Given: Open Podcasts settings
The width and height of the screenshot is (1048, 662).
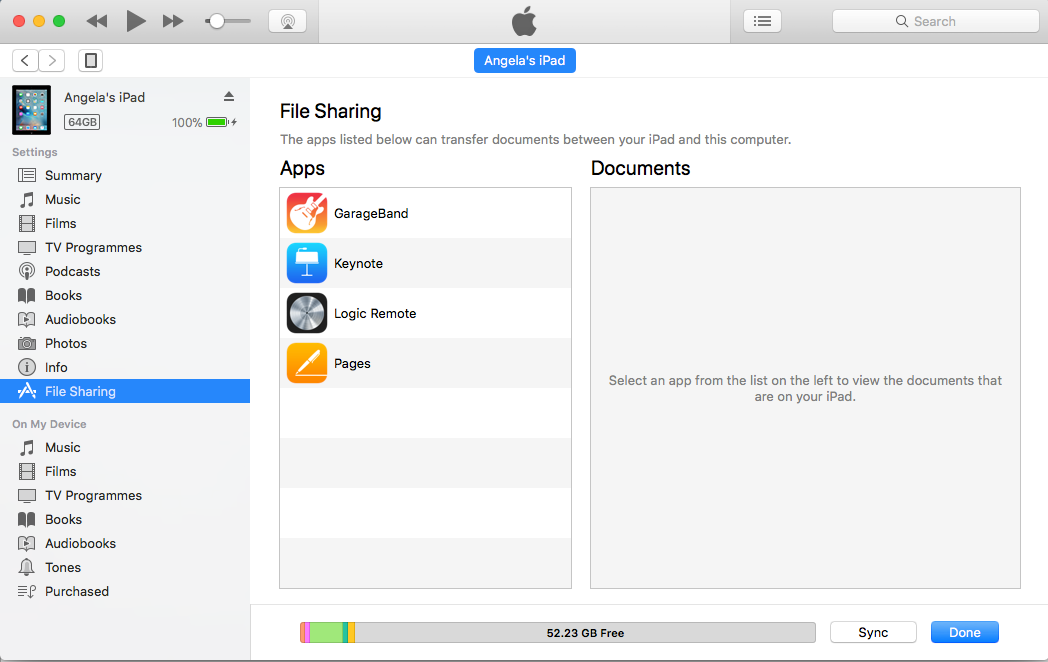Looking at the screenshot, I should [125, 271].
